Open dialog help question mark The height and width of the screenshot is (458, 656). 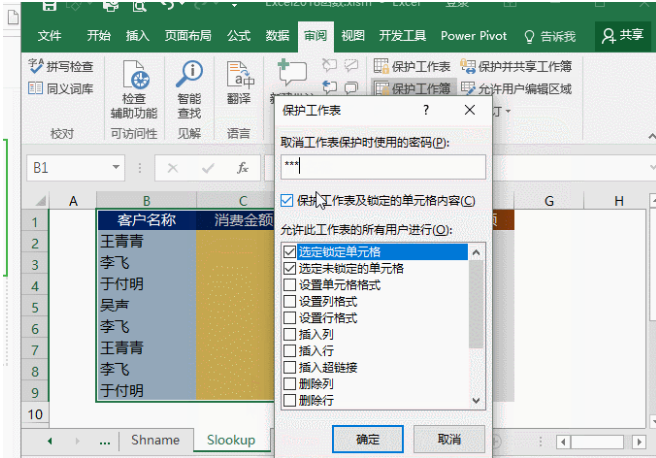pyautogui.click(x=425, y=110)
